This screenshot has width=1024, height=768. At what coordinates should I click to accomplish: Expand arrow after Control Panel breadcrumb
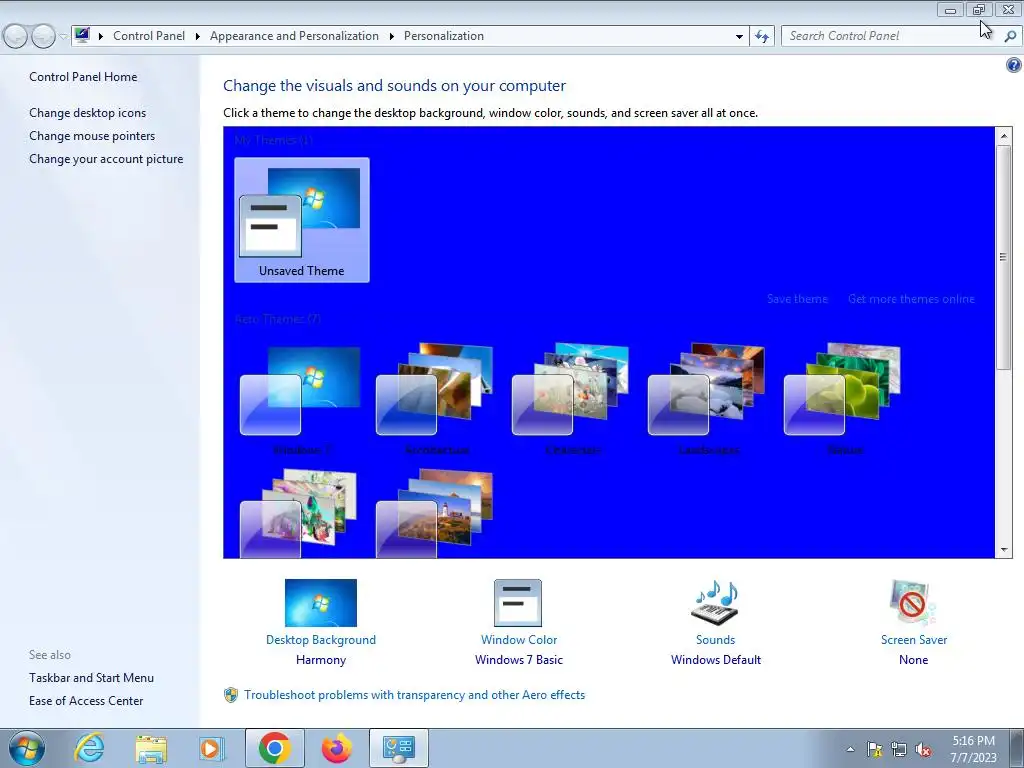click(197, 36)
